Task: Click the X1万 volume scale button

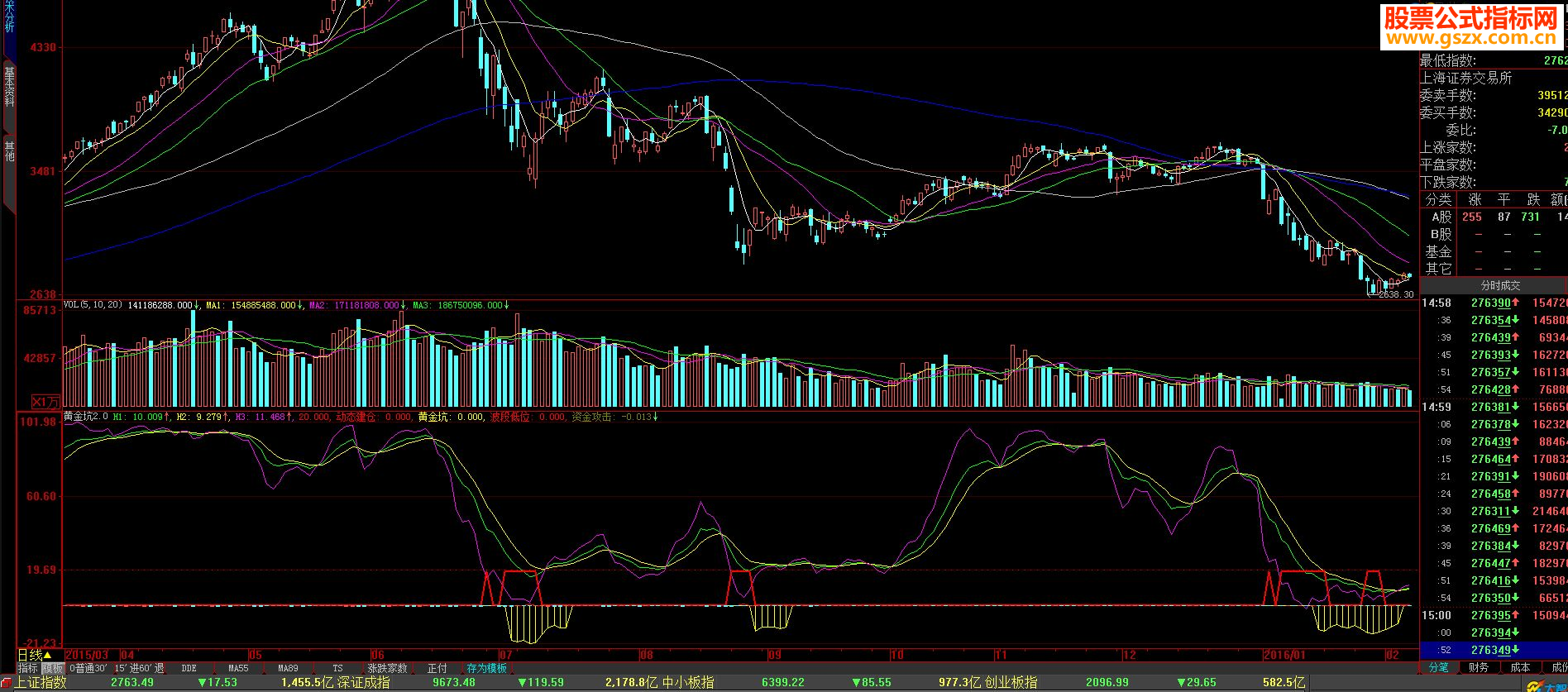Action: pyautogui.click(x=45, y=402)
